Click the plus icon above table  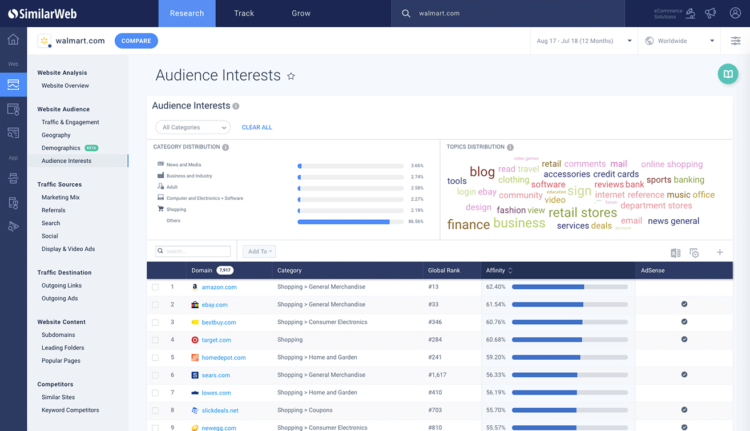(x=719, y=252)
